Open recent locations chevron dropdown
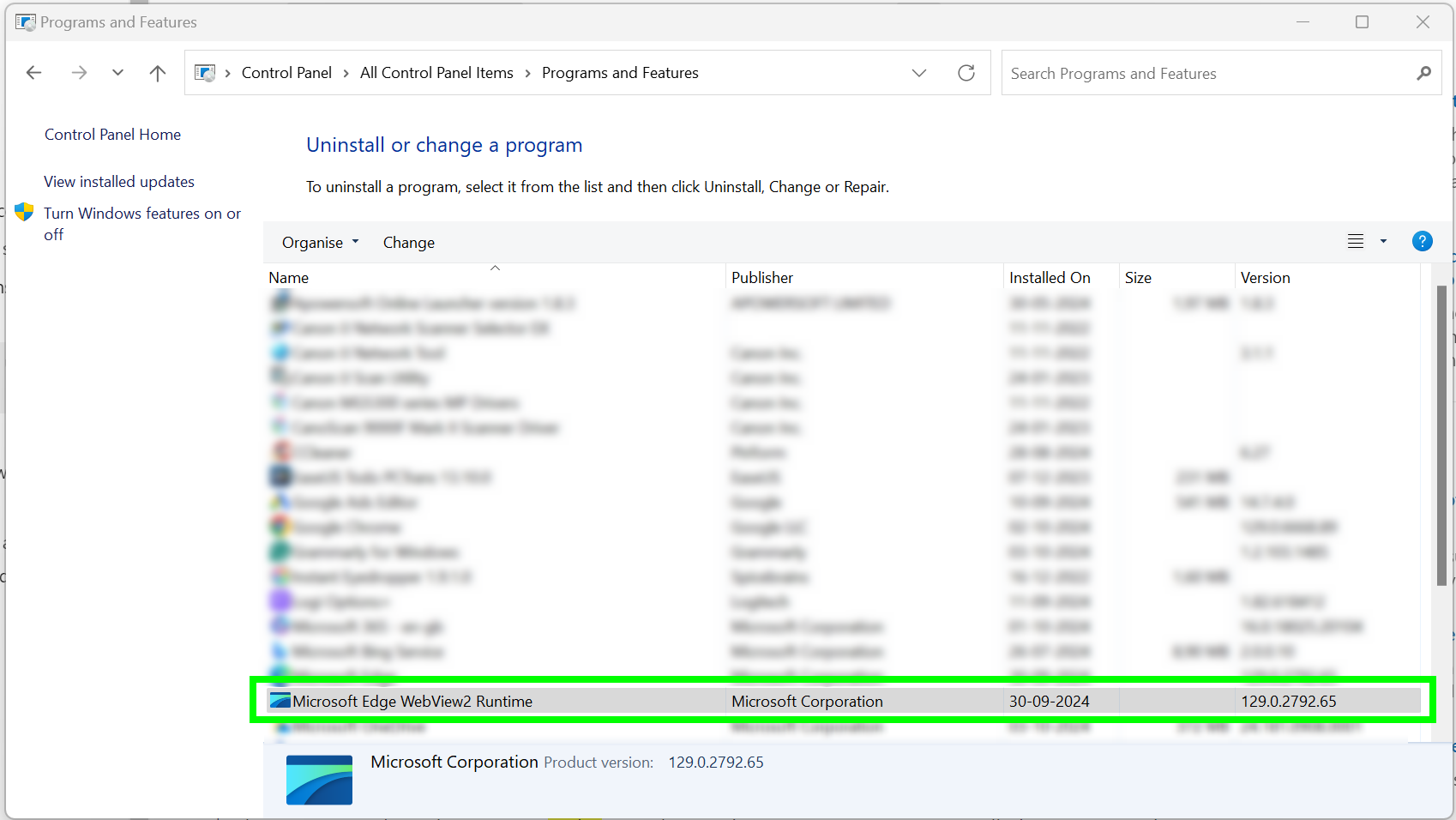Screen dimensions: 1456x820 click(x=117, y=73)
